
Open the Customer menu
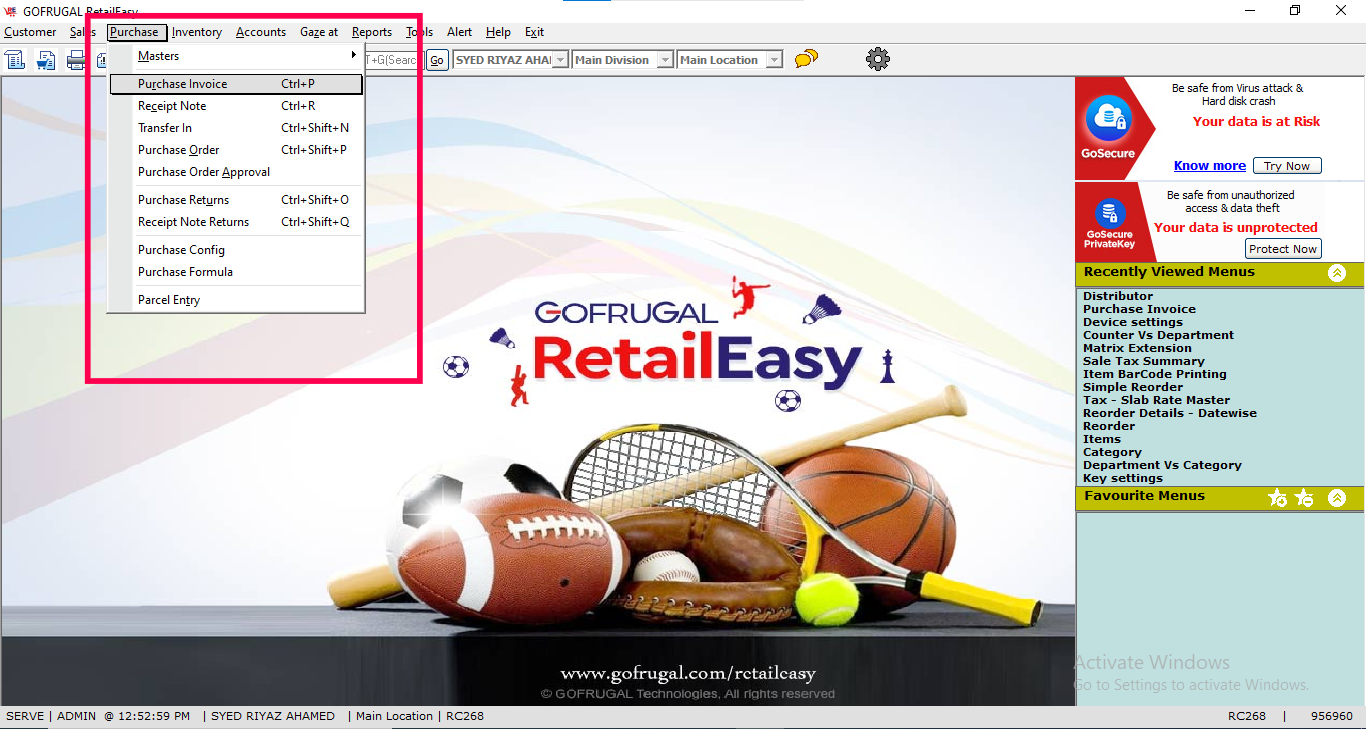coord(30,32)
